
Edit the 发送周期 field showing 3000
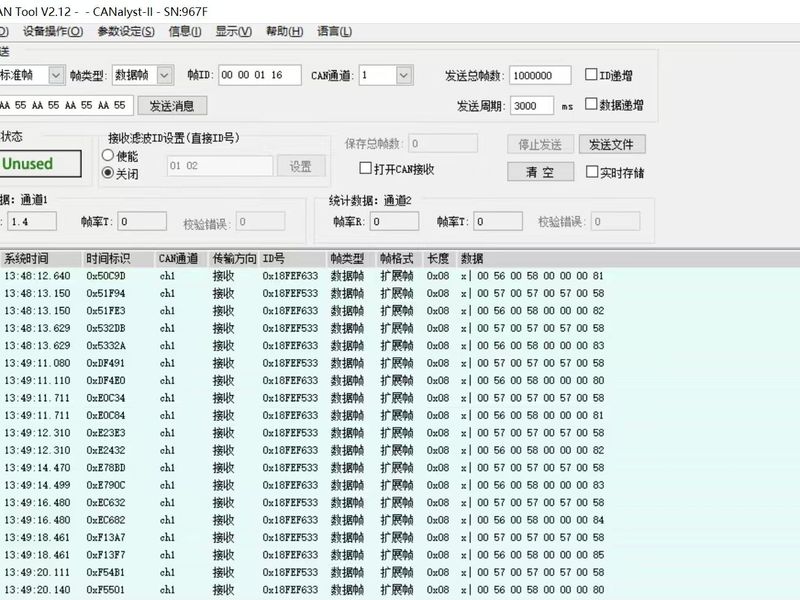point(532,106)
